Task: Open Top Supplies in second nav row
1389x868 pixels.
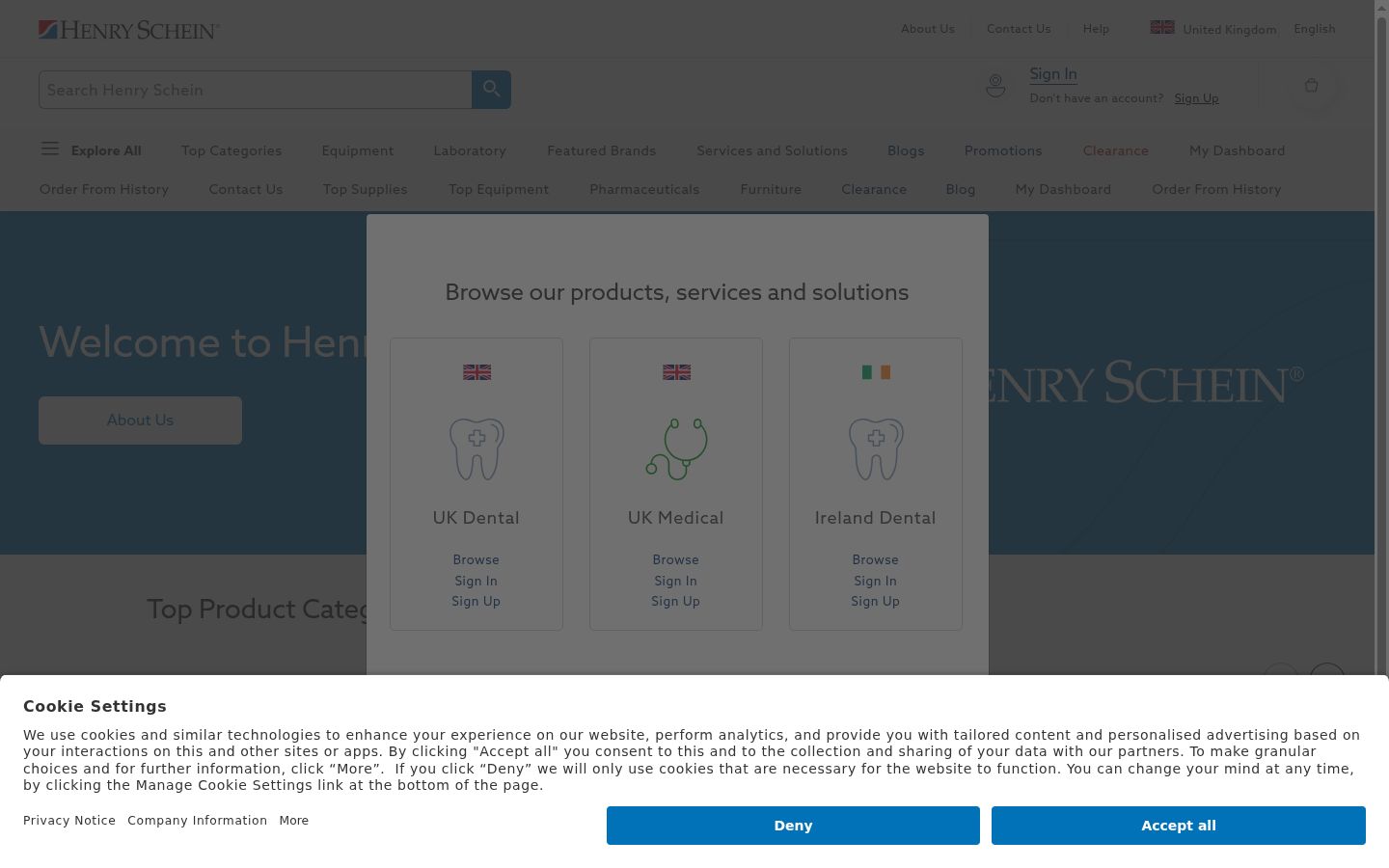Action: tap(366, 189)
